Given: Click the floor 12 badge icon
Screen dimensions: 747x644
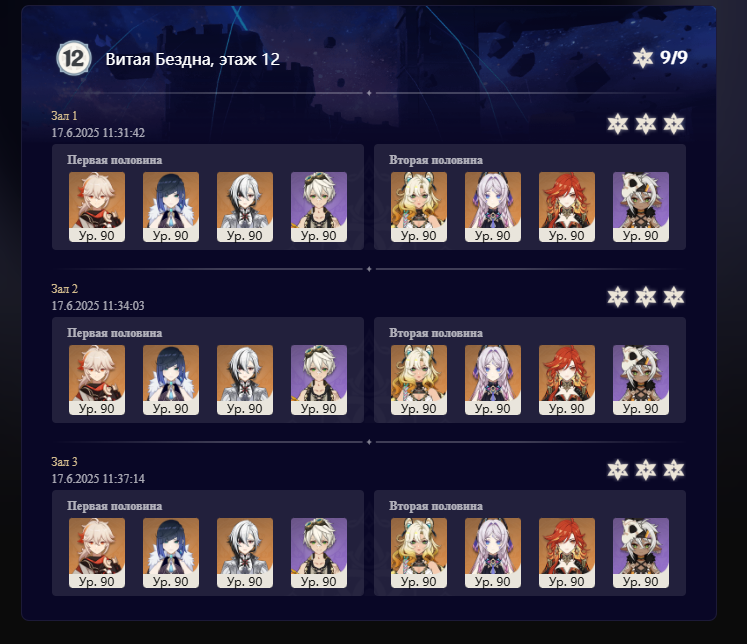Looking at the screenshot, I should click(73, 58).
